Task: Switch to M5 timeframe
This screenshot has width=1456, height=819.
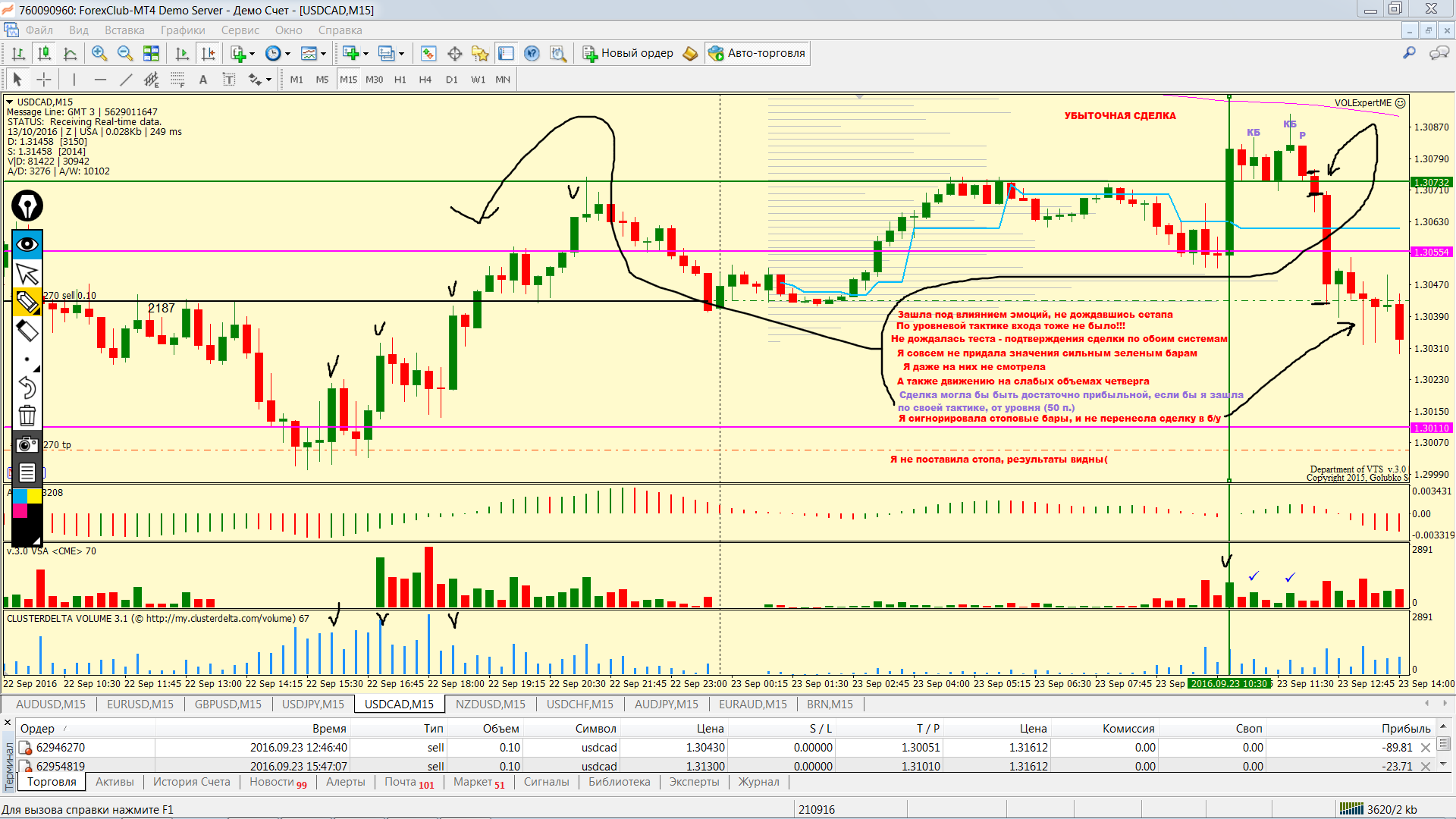Action: click(322, 80)
